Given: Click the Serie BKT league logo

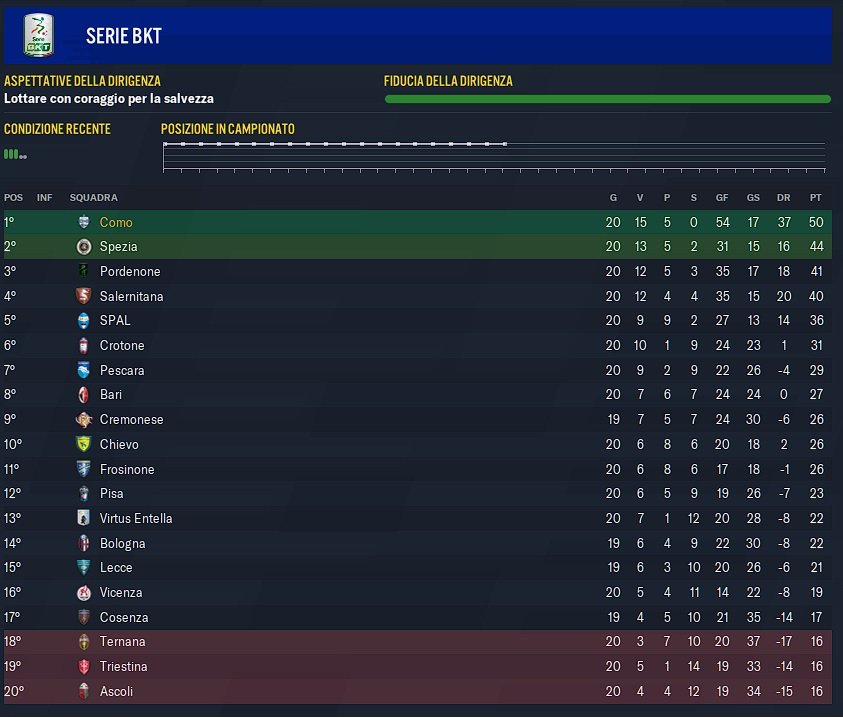Looking at the screenshot, I should click(39, 35).
